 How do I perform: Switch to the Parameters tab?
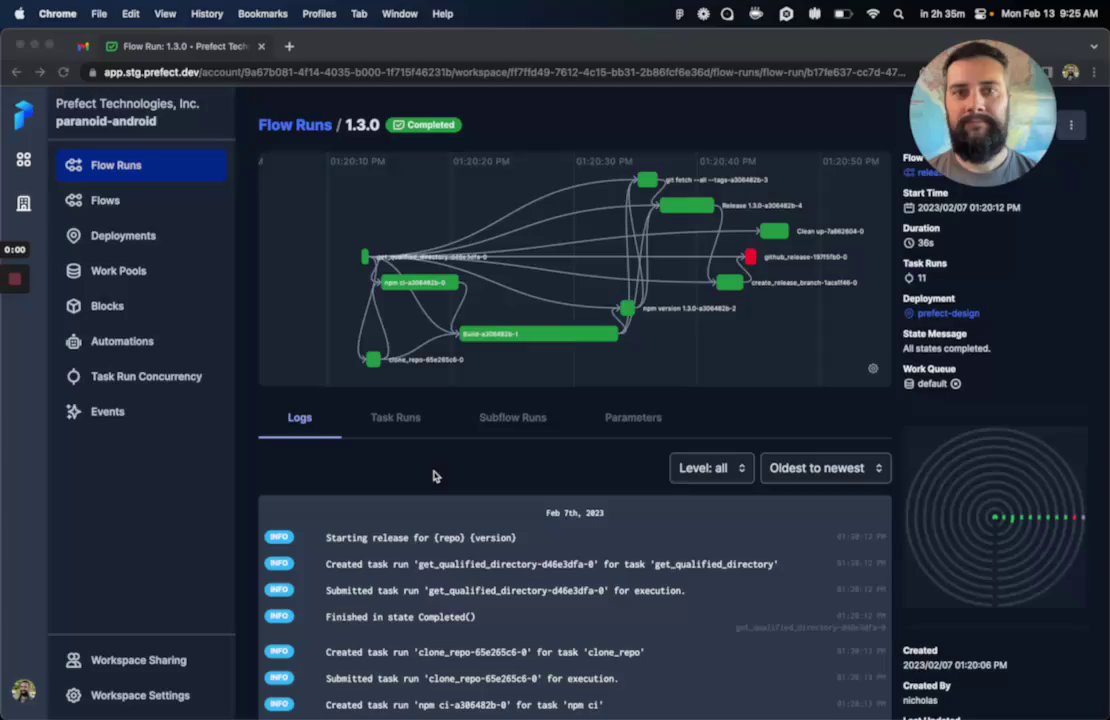point(633,418)
